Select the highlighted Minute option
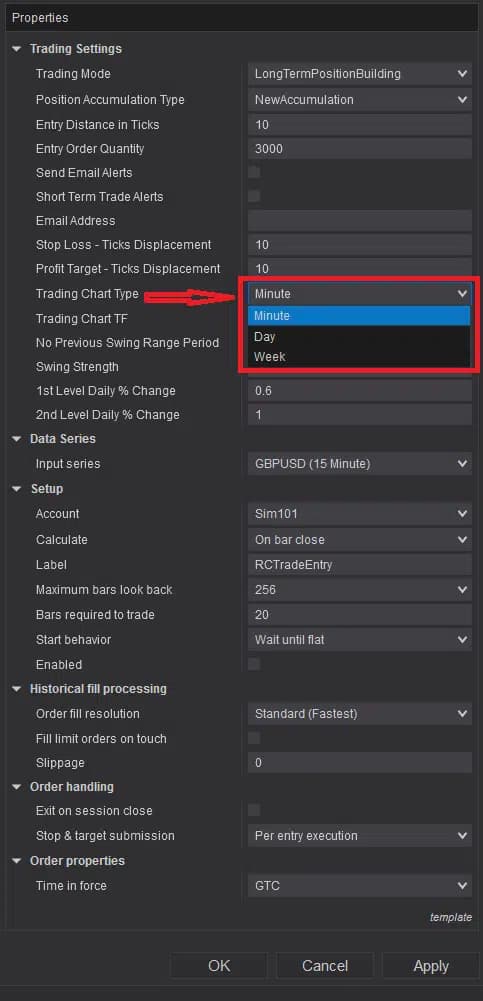 359,316
